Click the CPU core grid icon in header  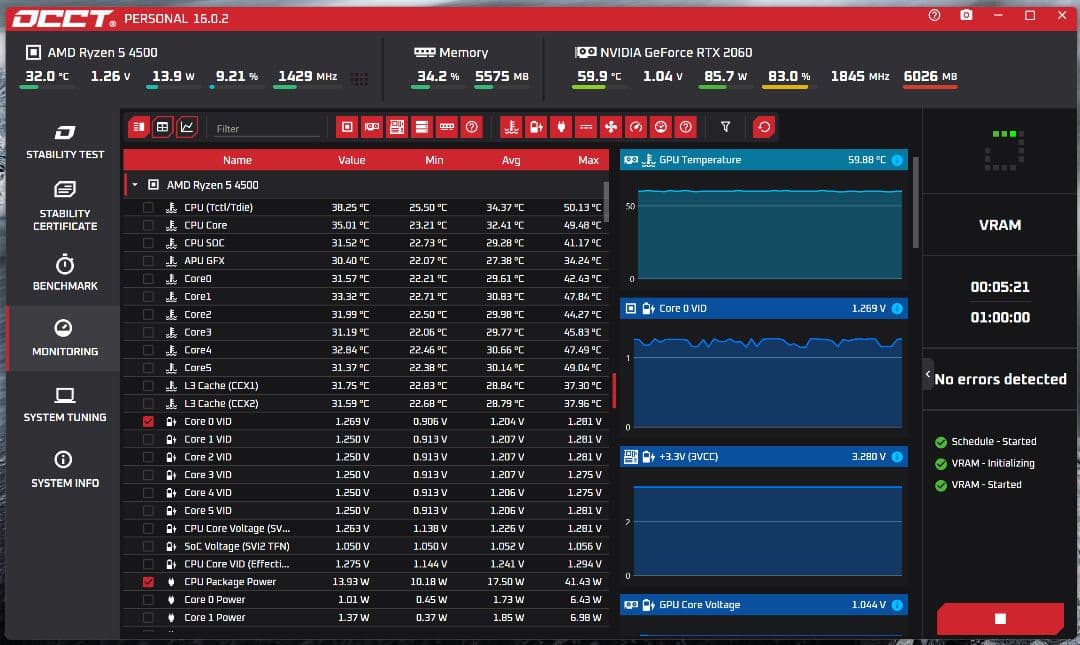coord(359,79)
